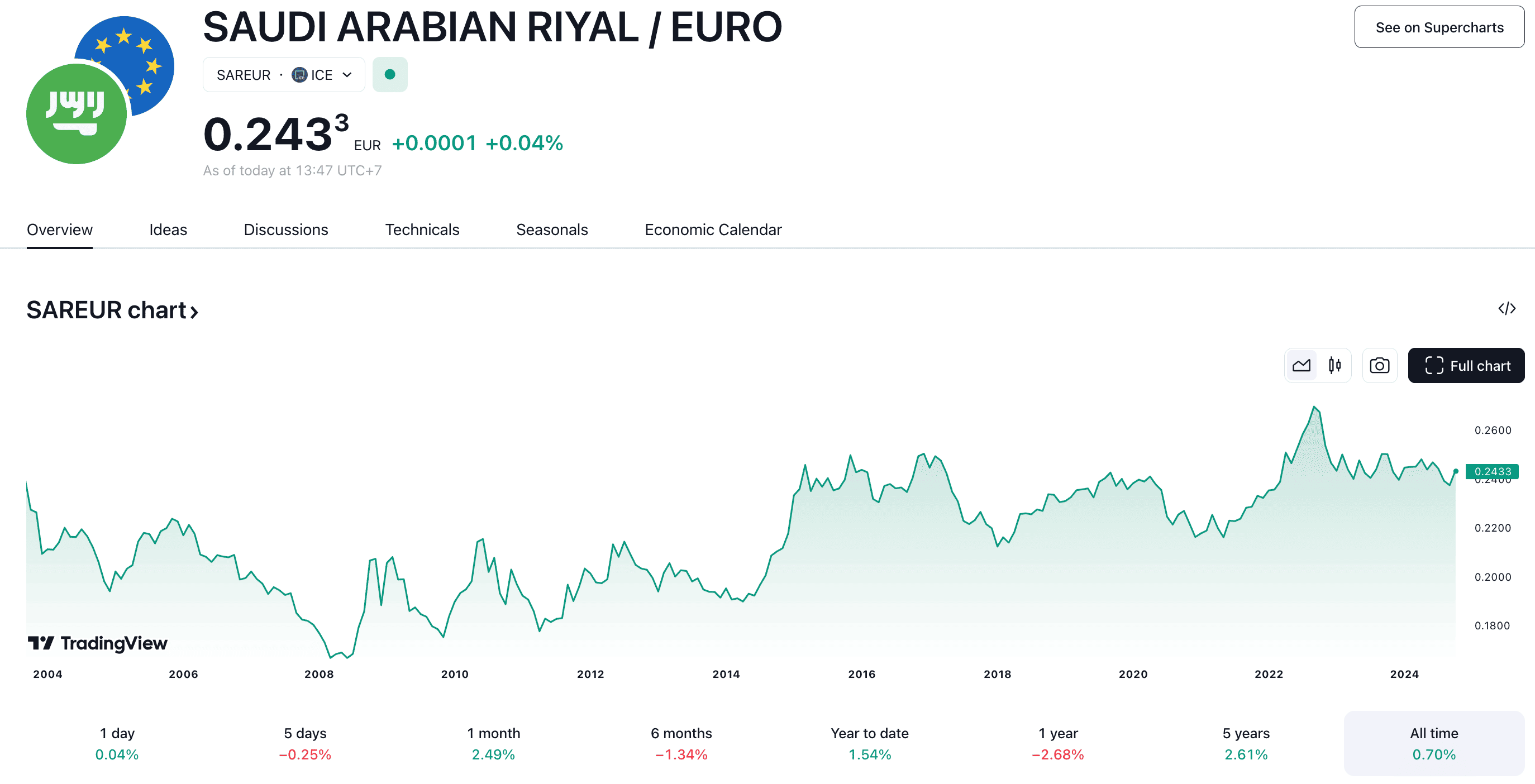Screen dimensions: 1535x784
Task: Click the 2004 time axis label
Action: tap(47, 674)
